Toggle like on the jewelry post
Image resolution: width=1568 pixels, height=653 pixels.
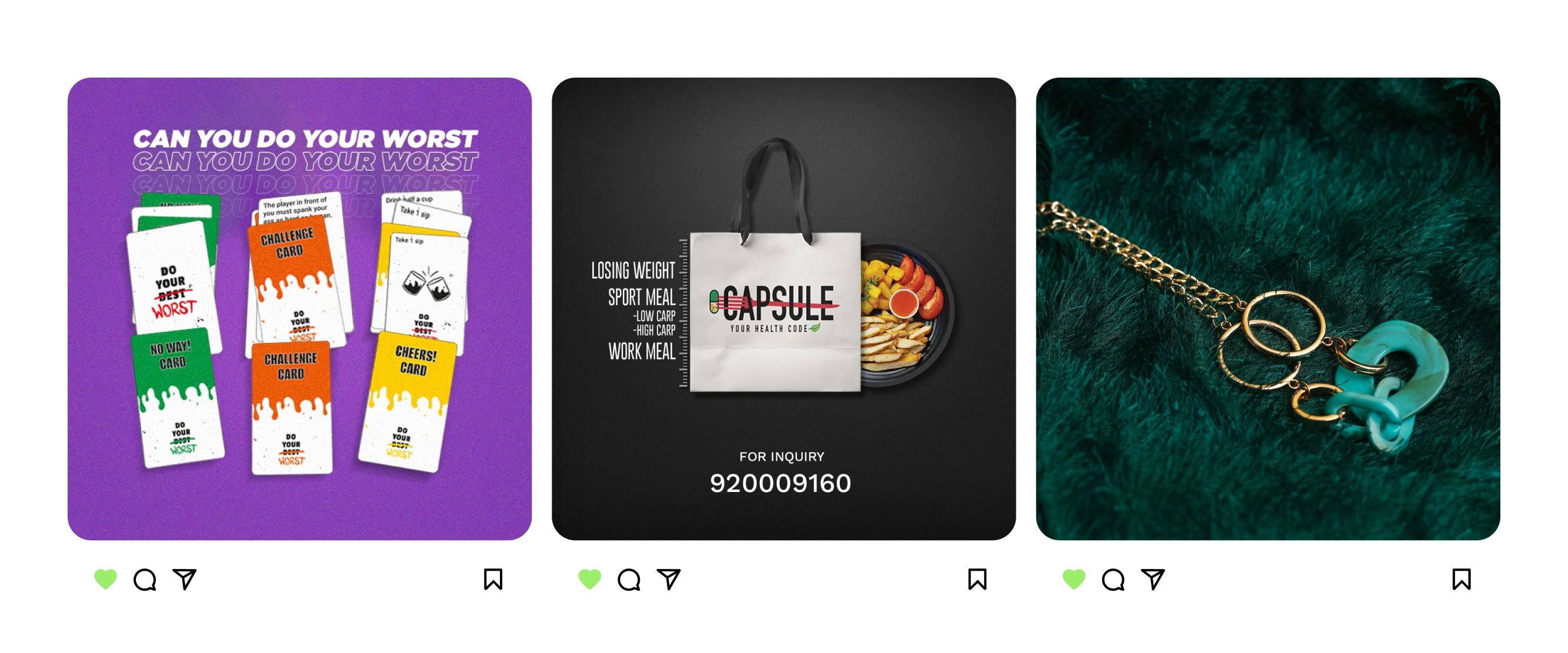pos(1074,579)
